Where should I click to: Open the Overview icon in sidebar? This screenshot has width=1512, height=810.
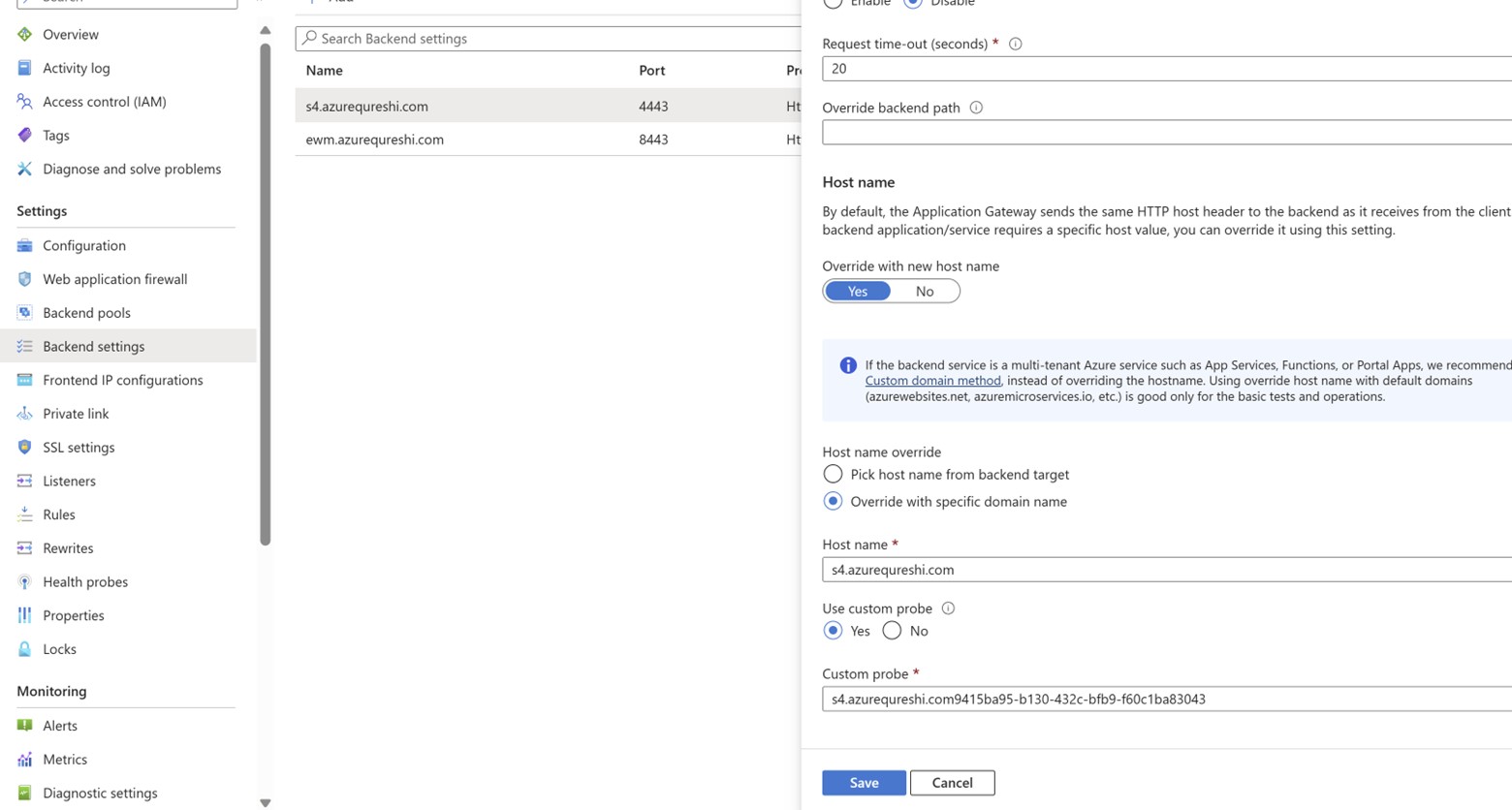tap(24, 34)
